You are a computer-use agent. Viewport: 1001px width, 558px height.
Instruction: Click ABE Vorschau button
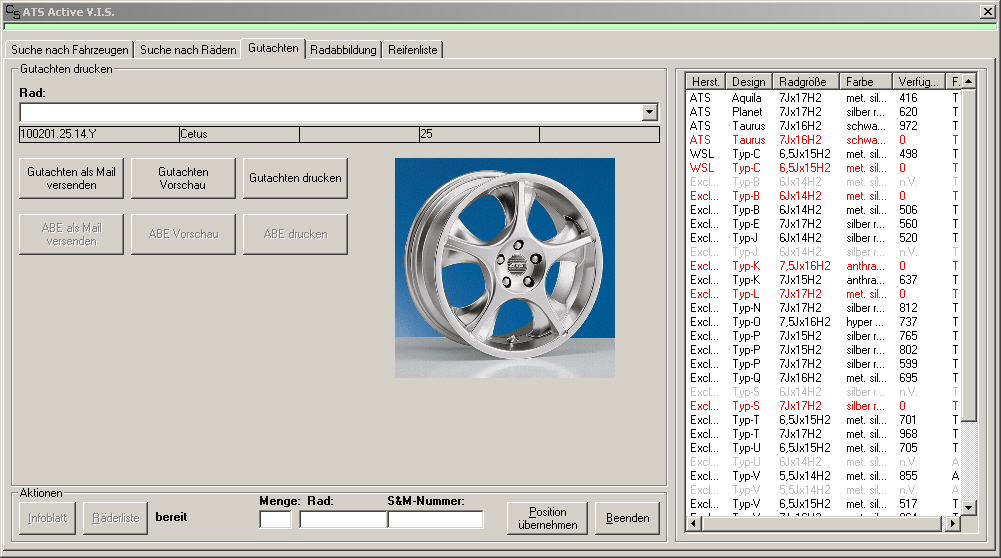point(183,234)
